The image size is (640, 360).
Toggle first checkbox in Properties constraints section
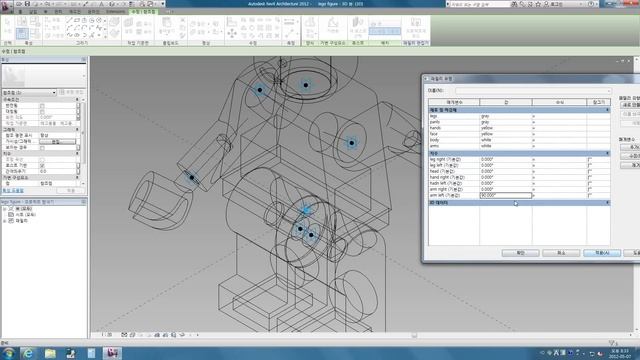(x=42, y=106)
